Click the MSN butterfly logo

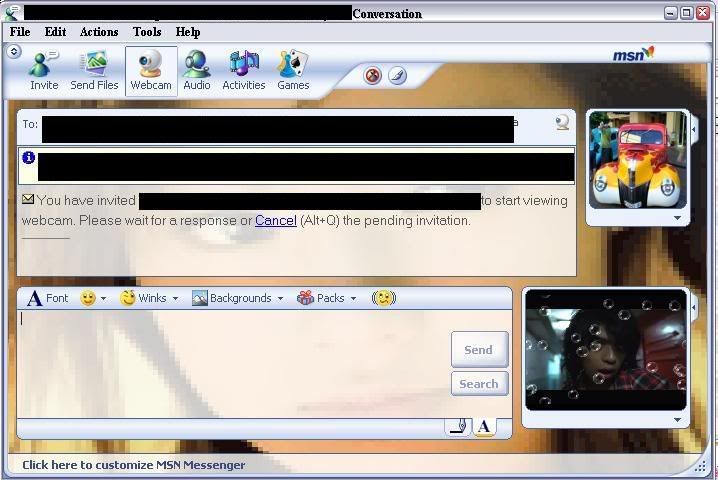tap(634, 54)
